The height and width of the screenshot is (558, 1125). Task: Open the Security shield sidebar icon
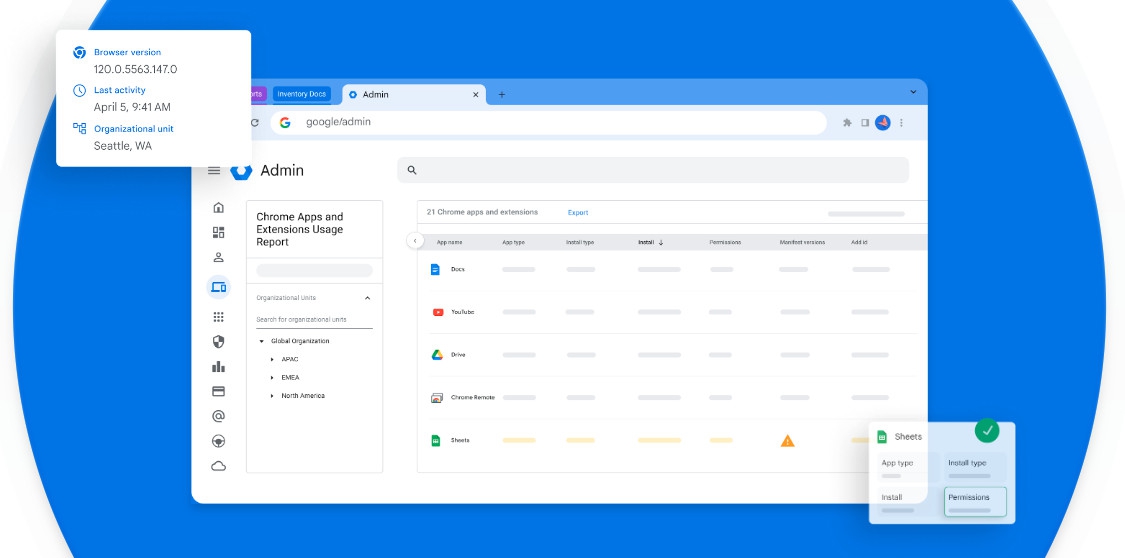[x=219, y=341]
